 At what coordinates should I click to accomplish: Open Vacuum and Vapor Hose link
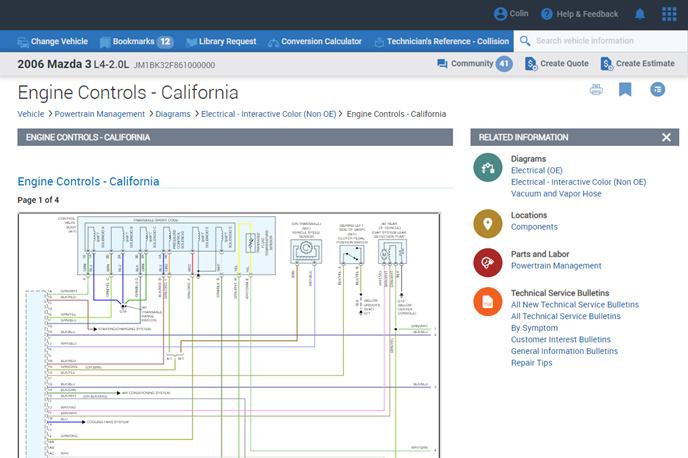pyautogui.click(x=556, y=194)
